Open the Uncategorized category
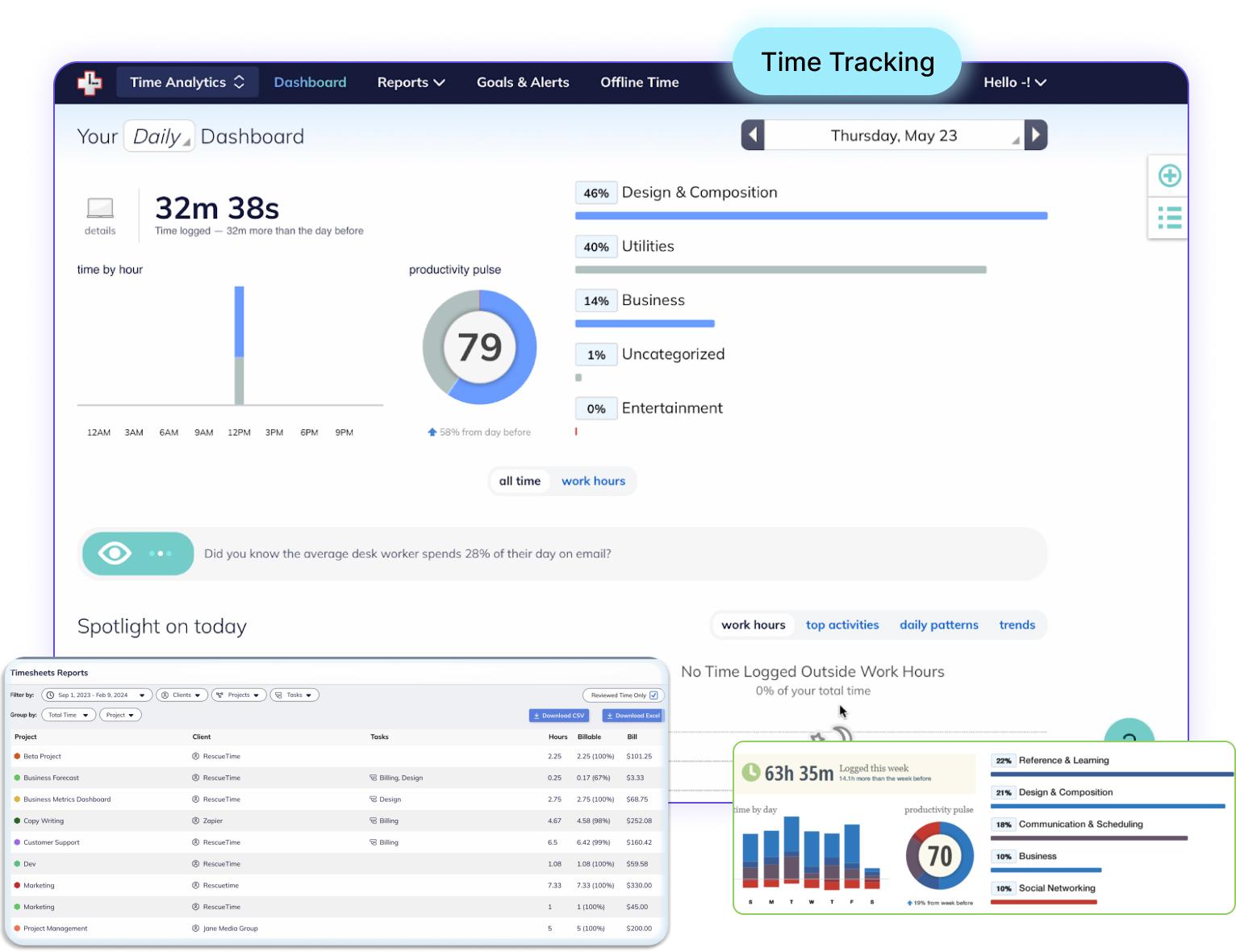Image resolution: width=1236 pixels, height=952 pixels. [x=673, y=354]
